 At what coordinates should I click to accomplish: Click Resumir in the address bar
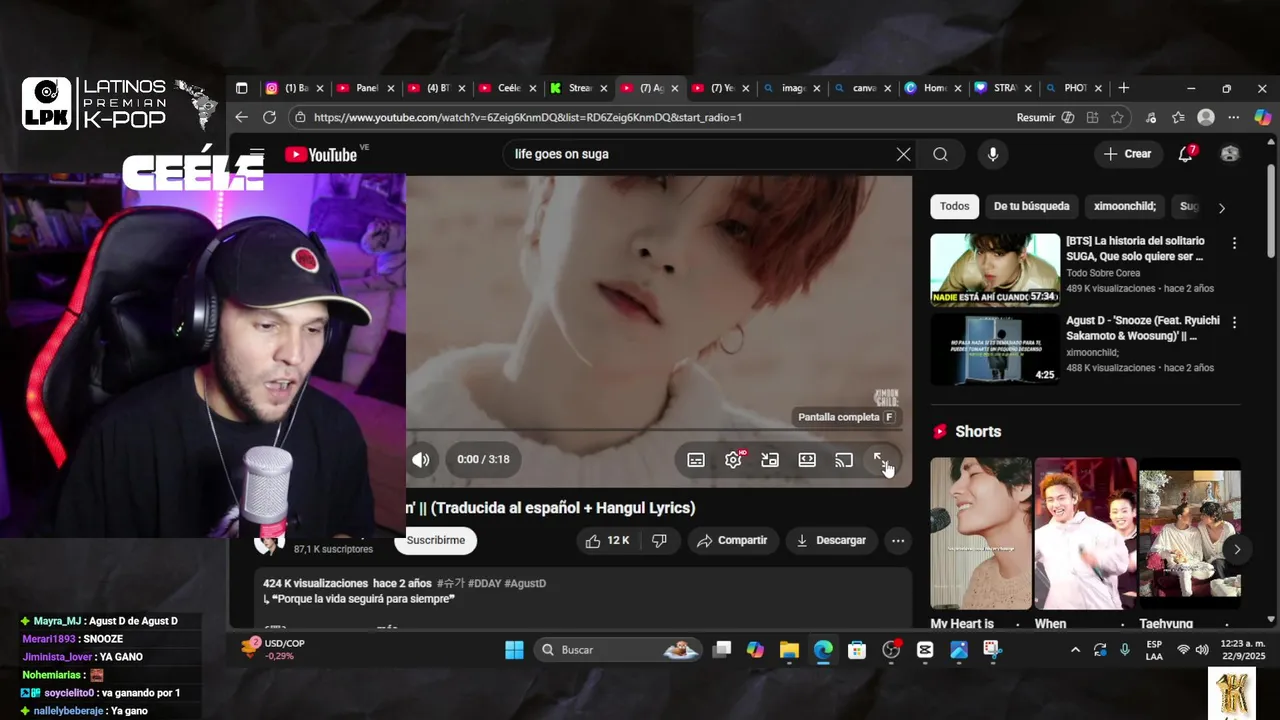pyautogui.click(x=1036, y=118)
